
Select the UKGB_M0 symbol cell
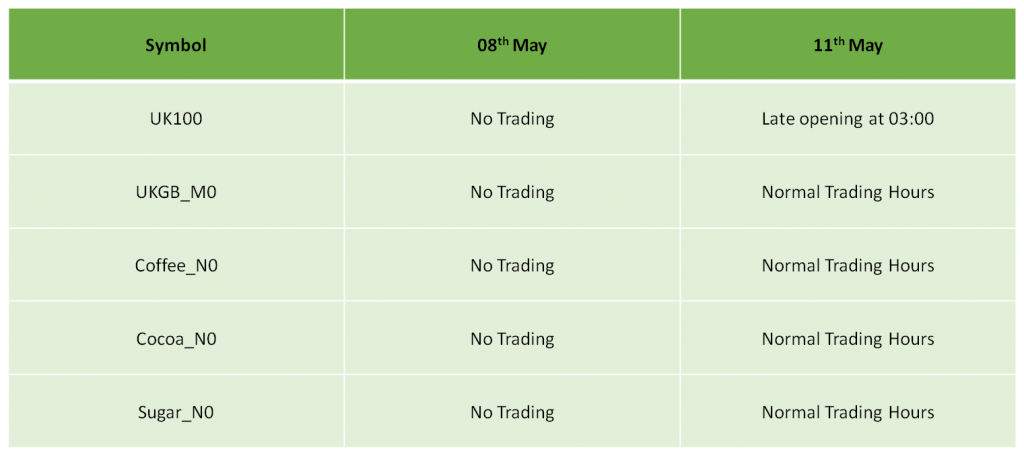176,192
